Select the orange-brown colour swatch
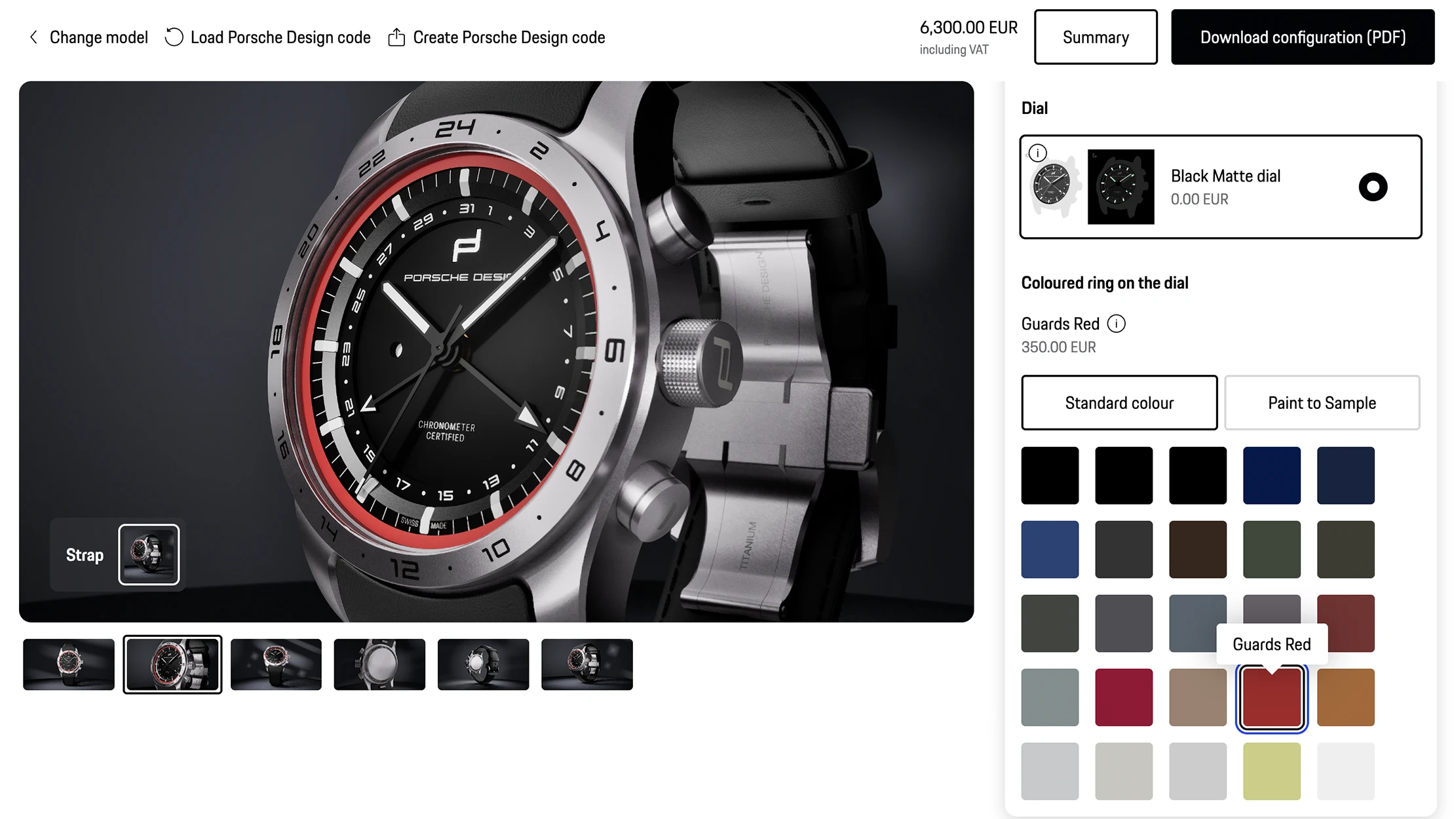The height and width of the screenshot is (819, 1456). [x=1345, y=697]
